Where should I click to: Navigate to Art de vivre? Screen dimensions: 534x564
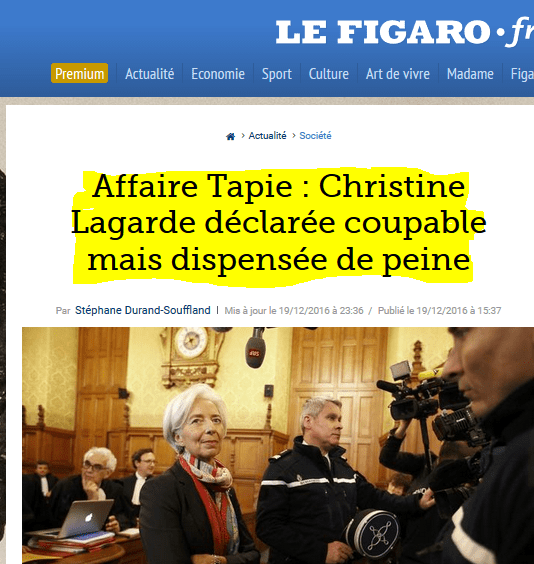[398, 74]
